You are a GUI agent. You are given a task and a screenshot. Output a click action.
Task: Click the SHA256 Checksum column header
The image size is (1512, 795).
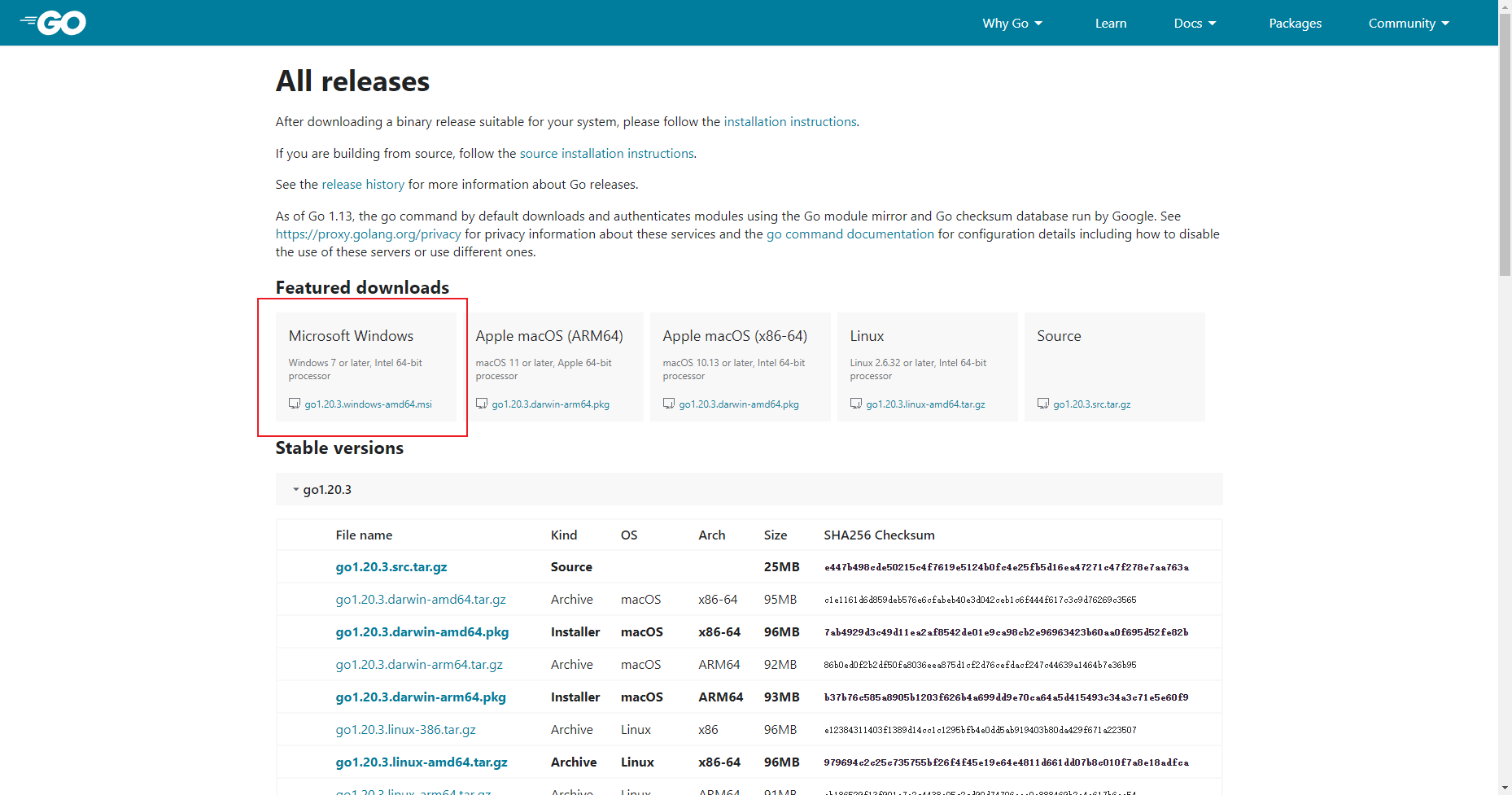879,535
